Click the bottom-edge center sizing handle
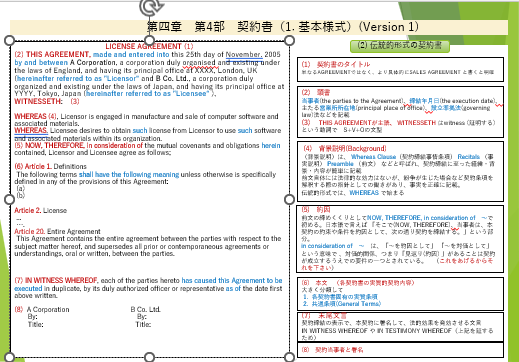 point(150,357)
